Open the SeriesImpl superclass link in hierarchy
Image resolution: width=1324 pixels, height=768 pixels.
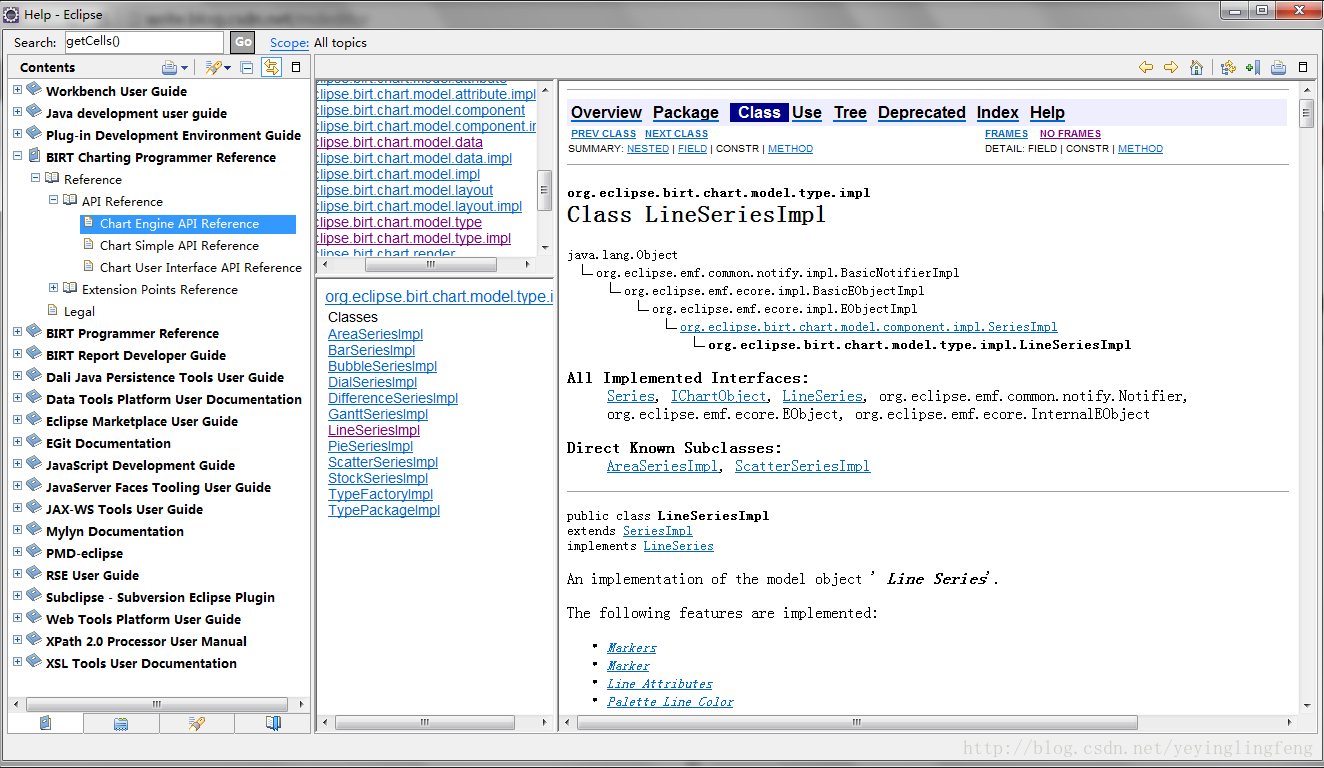[x=868, y=327]
